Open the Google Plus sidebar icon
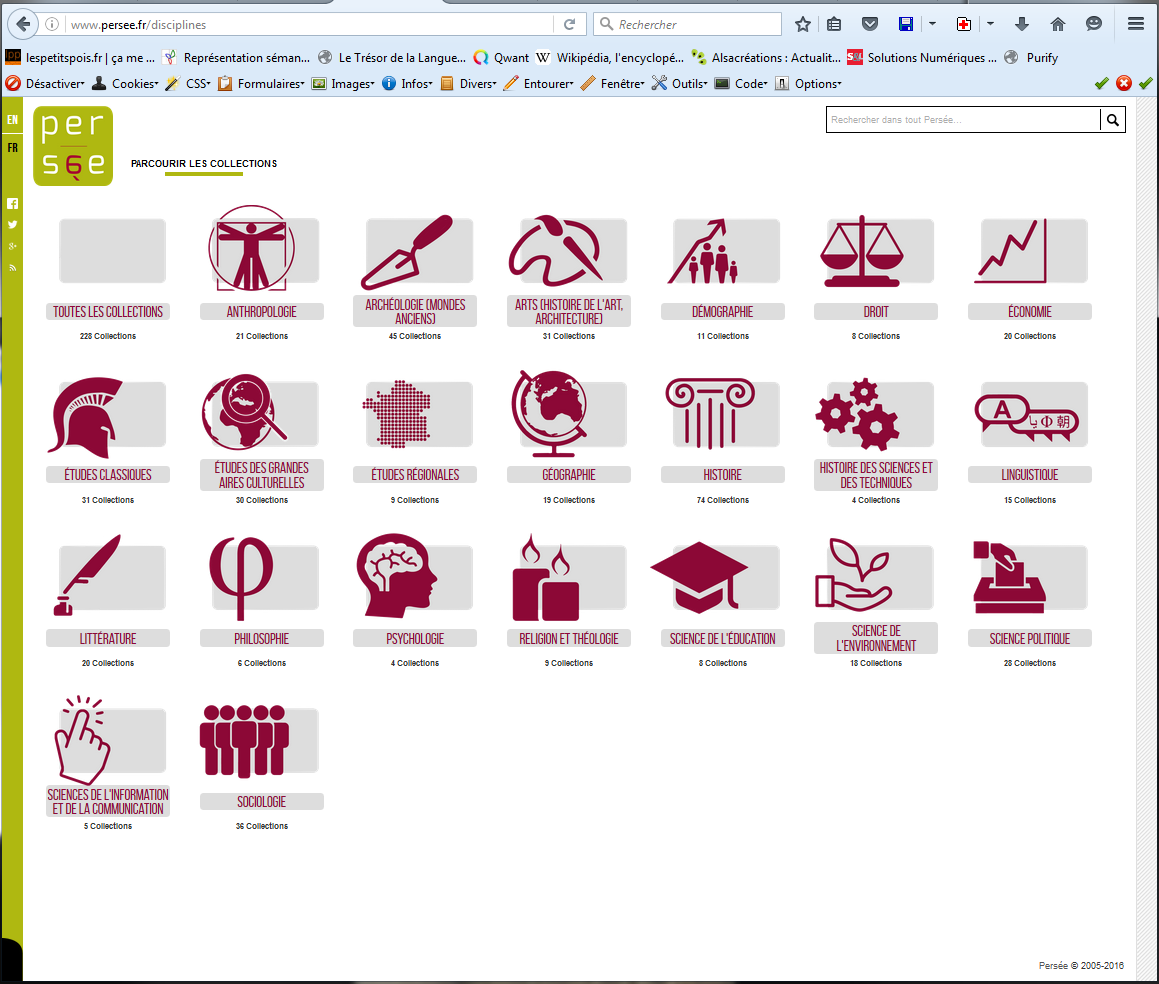This screenshot has height=984, width=1159. 13,246
